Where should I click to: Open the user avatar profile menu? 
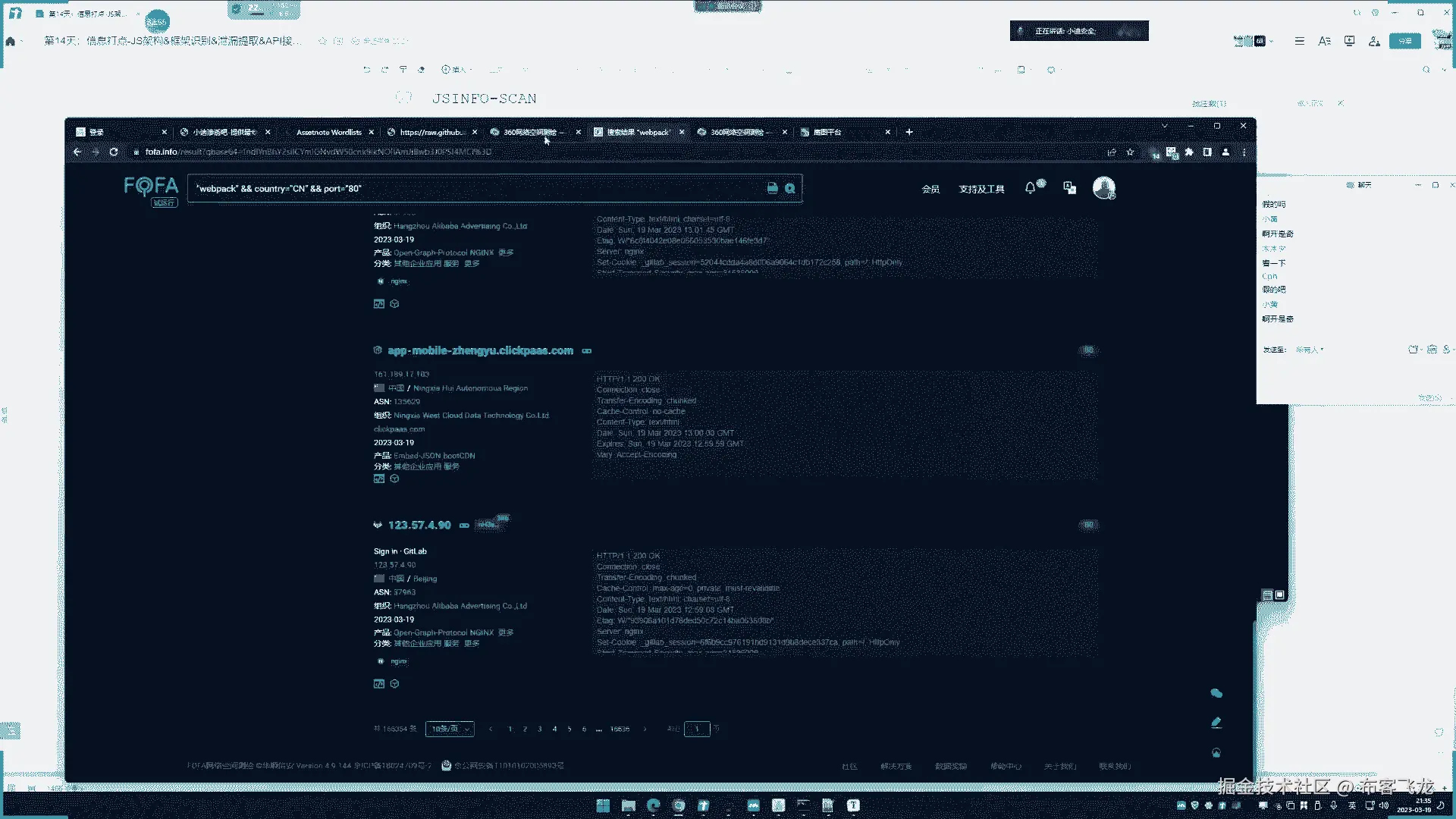click(1103, 187)
